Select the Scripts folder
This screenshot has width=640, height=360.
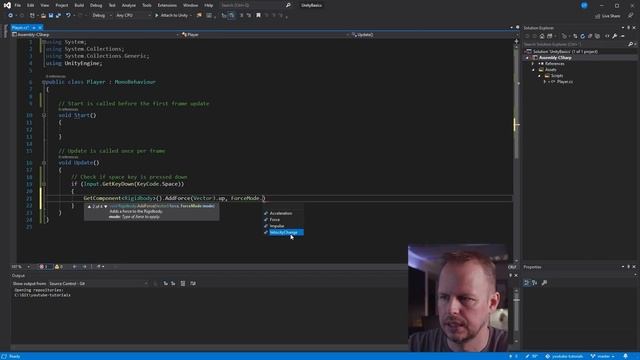pyautogui.click(x=557, y=76)
